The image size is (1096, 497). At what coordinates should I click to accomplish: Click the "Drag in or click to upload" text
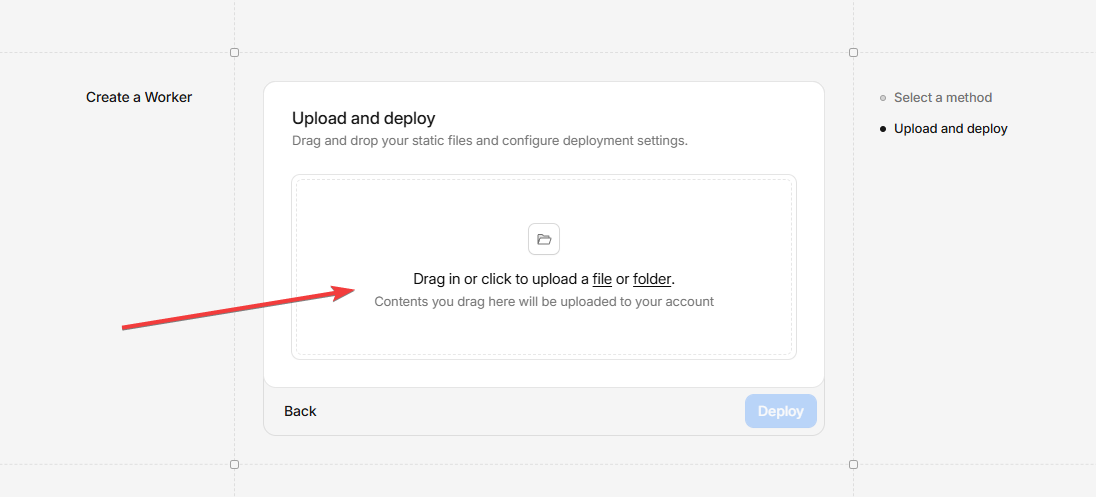(x=500, y=279)
